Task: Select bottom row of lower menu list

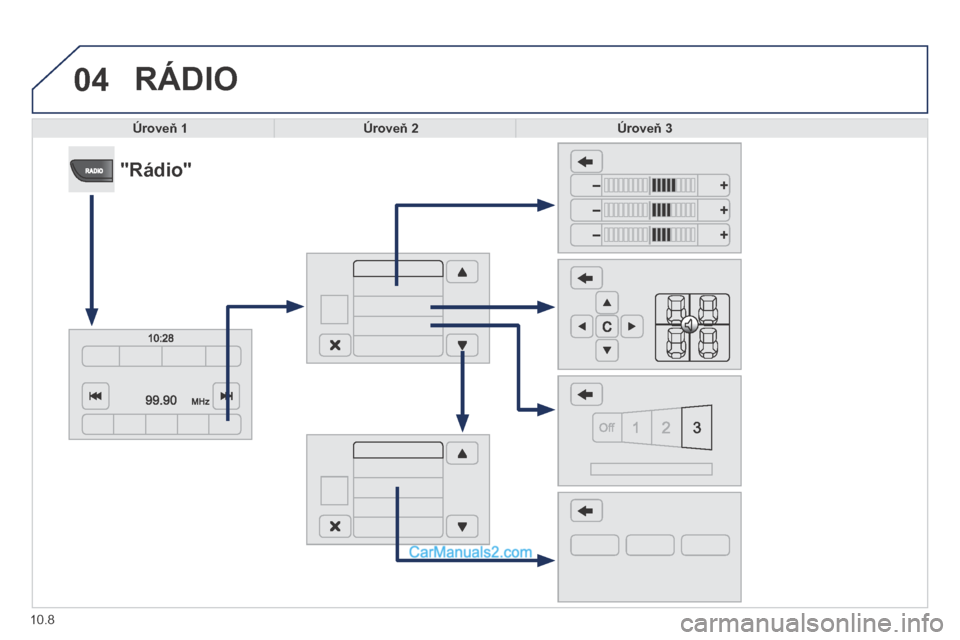Action: click(398, 527)
